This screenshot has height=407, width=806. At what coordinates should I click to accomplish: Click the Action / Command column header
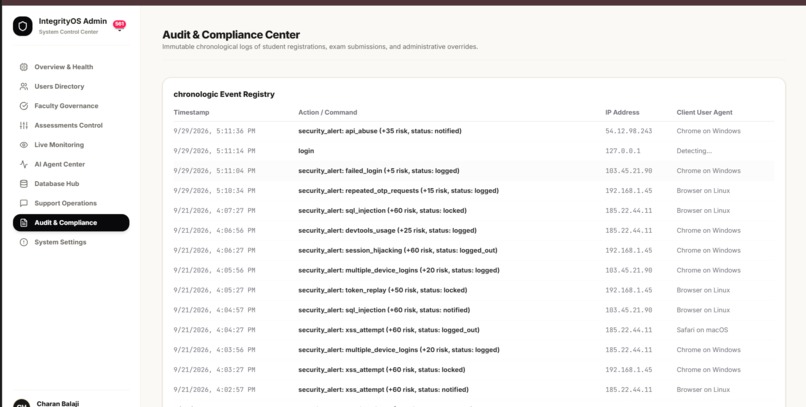coord(327,112)
